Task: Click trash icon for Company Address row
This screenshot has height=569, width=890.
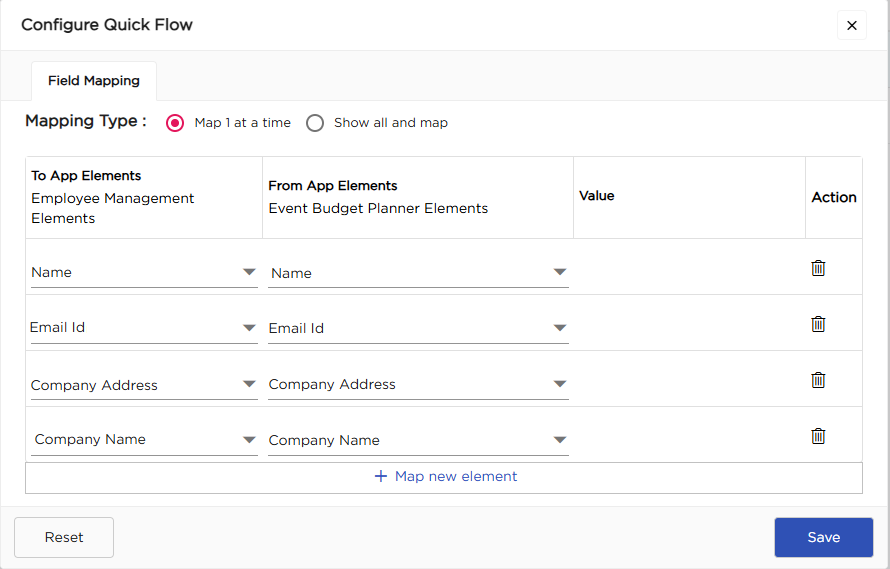Action: point(818,380)
